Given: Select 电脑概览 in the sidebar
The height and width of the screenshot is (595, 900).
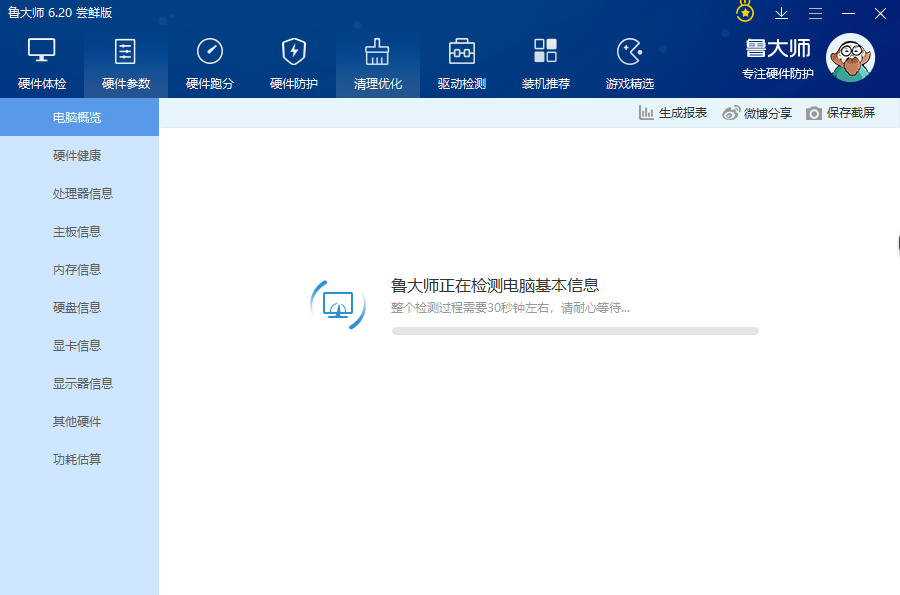Looking at the screenshot, I should [79, 117].
